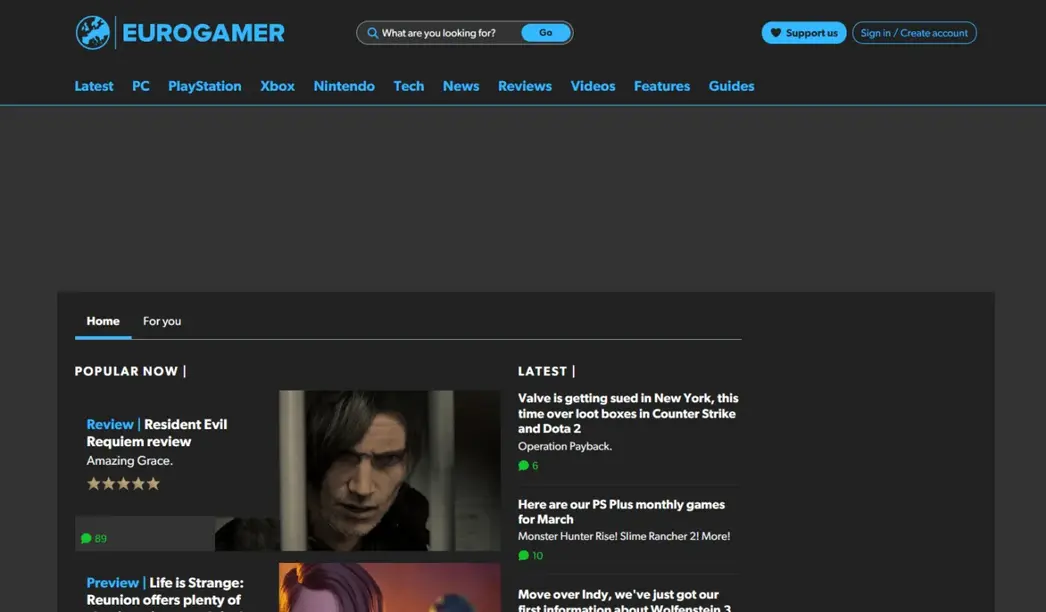Click the five-star rating on Resident Evil review

coord(123,484)
